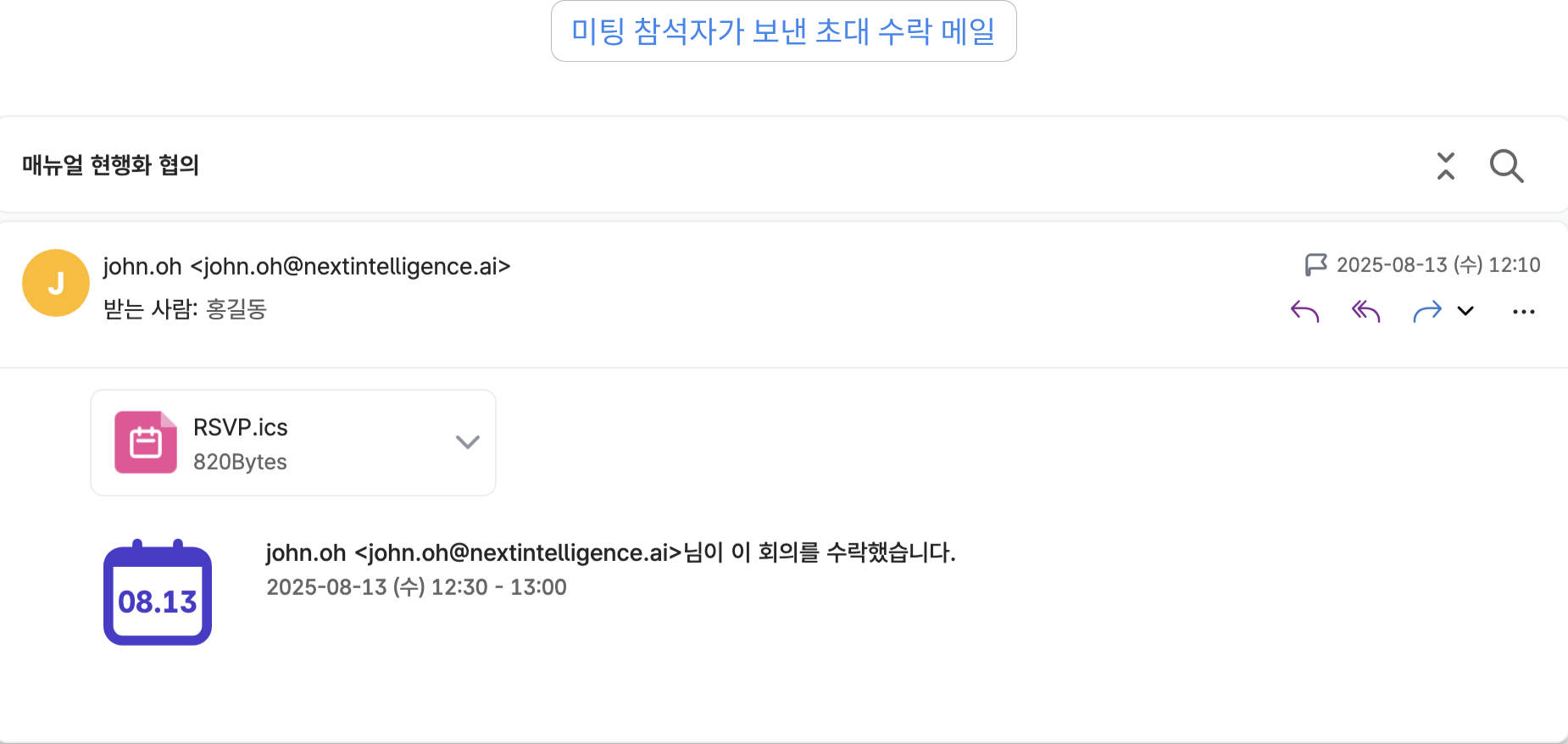This screenshot has width=1568, height=744.
Task: Open the RSVP.ics attachment file name
Action: coord(241,427)
